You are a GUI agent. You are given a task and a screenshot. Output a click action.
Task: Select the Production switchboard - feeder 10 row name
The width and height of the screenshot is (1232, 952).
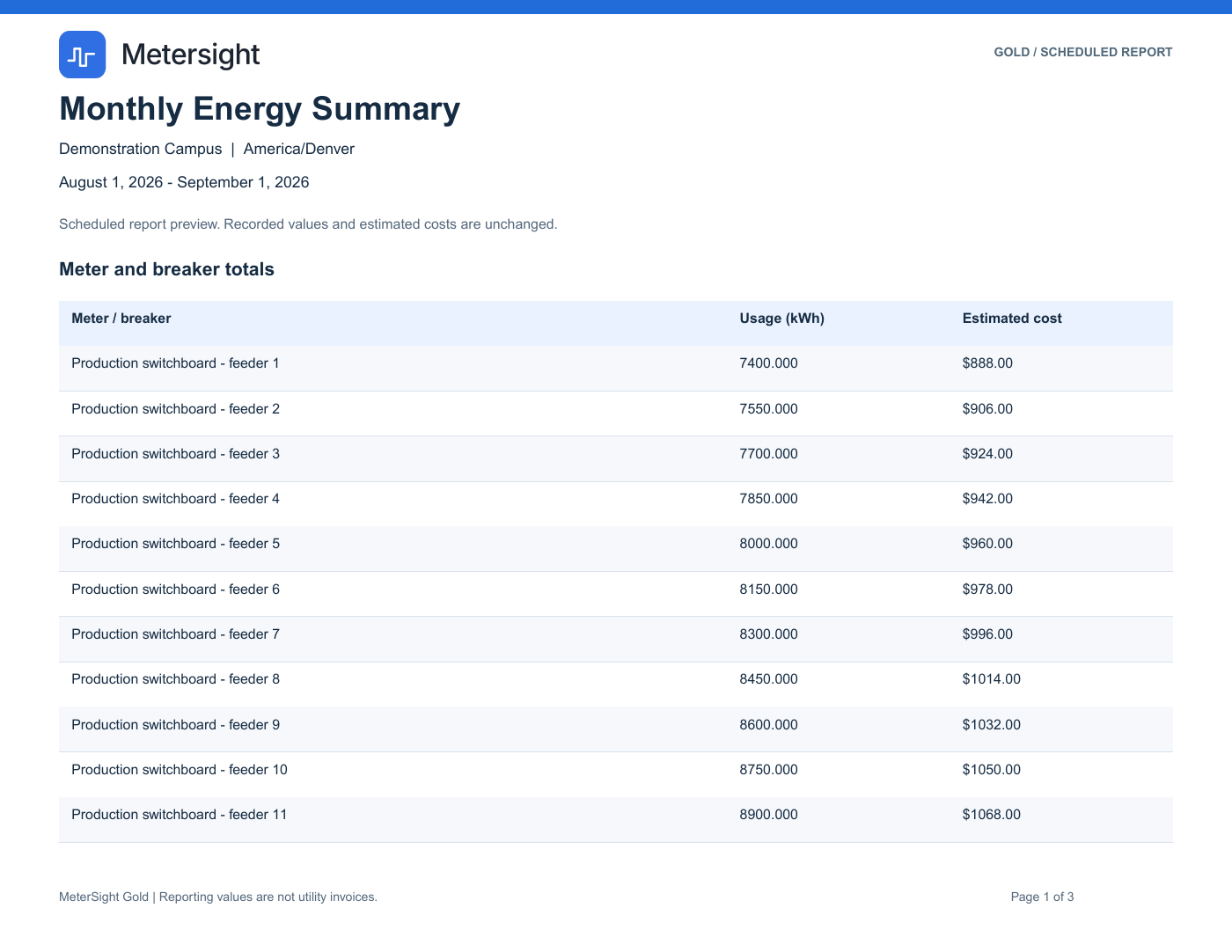(x=180, y=770)
